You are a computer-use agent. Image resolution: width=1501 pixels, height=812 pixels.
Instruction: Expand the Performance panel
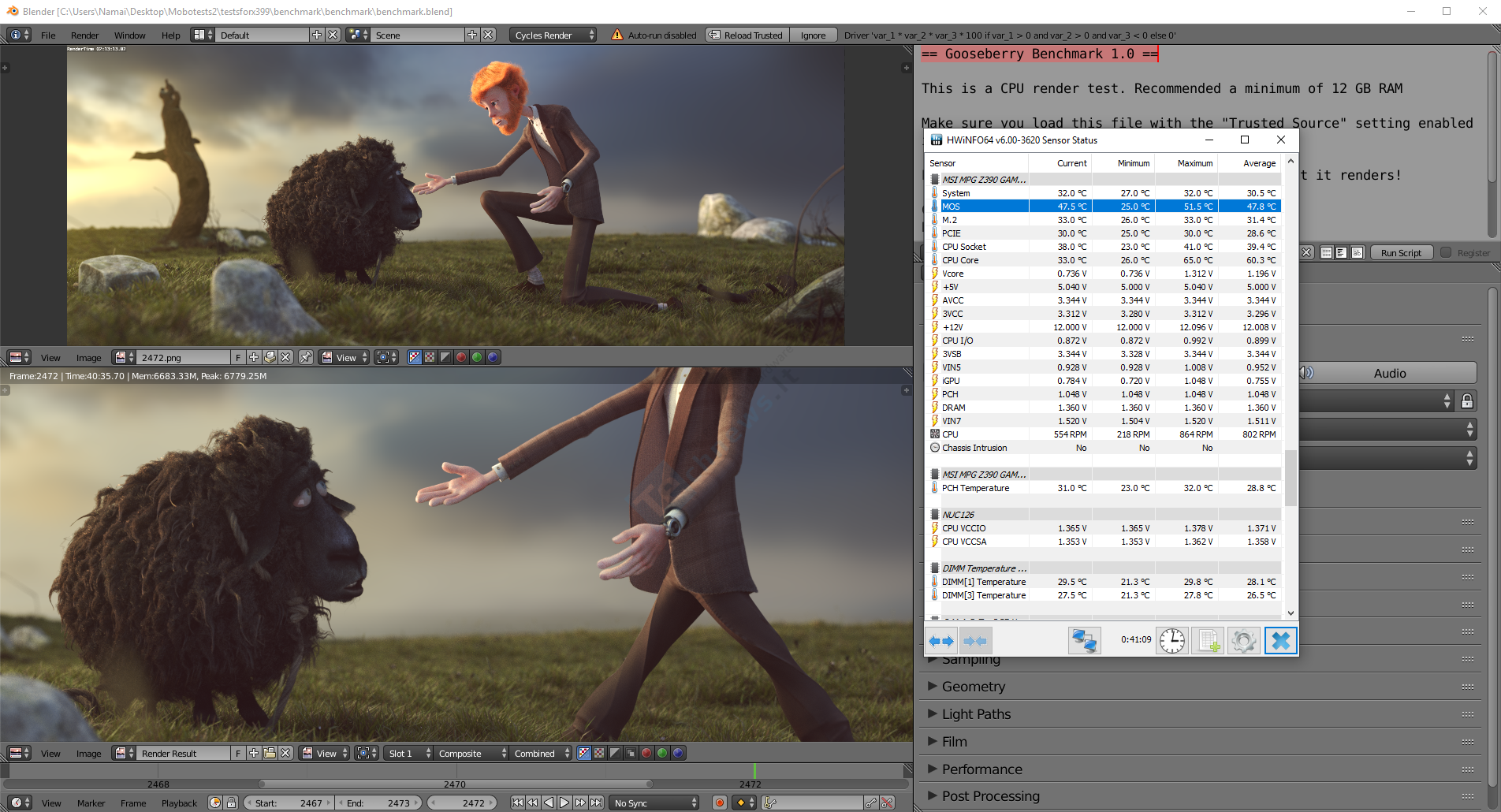tap(981, 769)
